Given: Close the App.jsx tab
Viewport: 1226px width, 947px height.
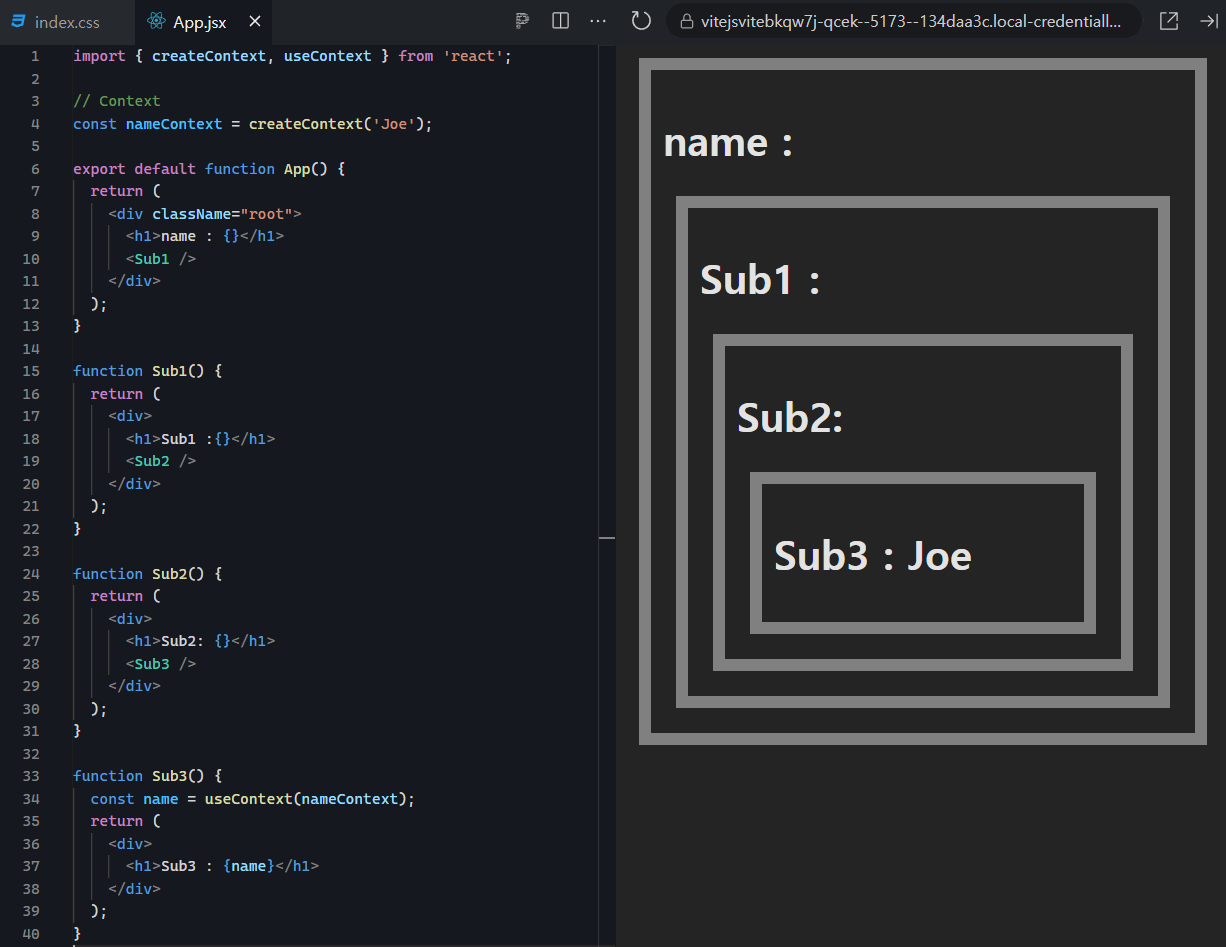Looking at the screenshot, I should point(255,21).
